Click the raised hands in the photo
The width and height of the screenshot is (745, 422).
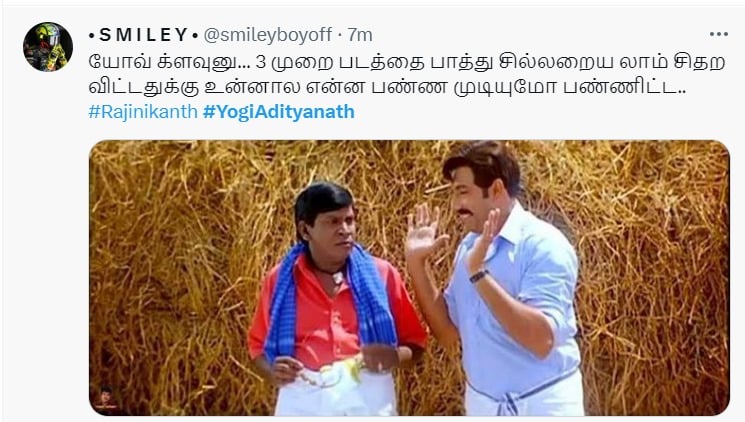451,235
